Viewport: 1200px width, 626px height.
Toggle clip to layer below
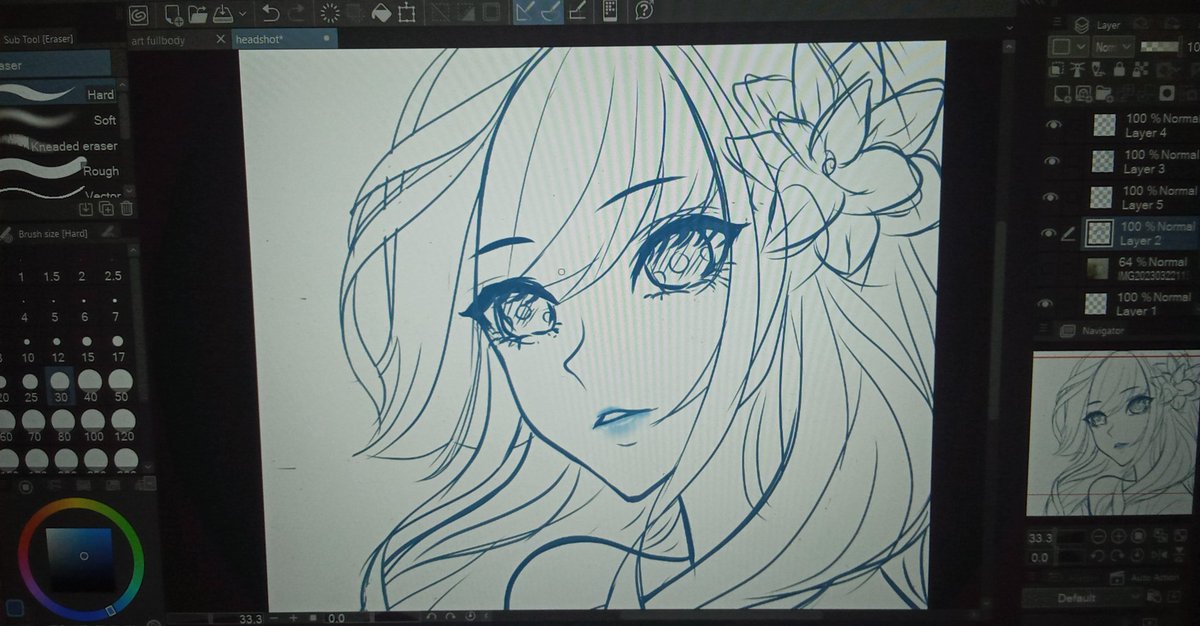[x=1059, y=70]
